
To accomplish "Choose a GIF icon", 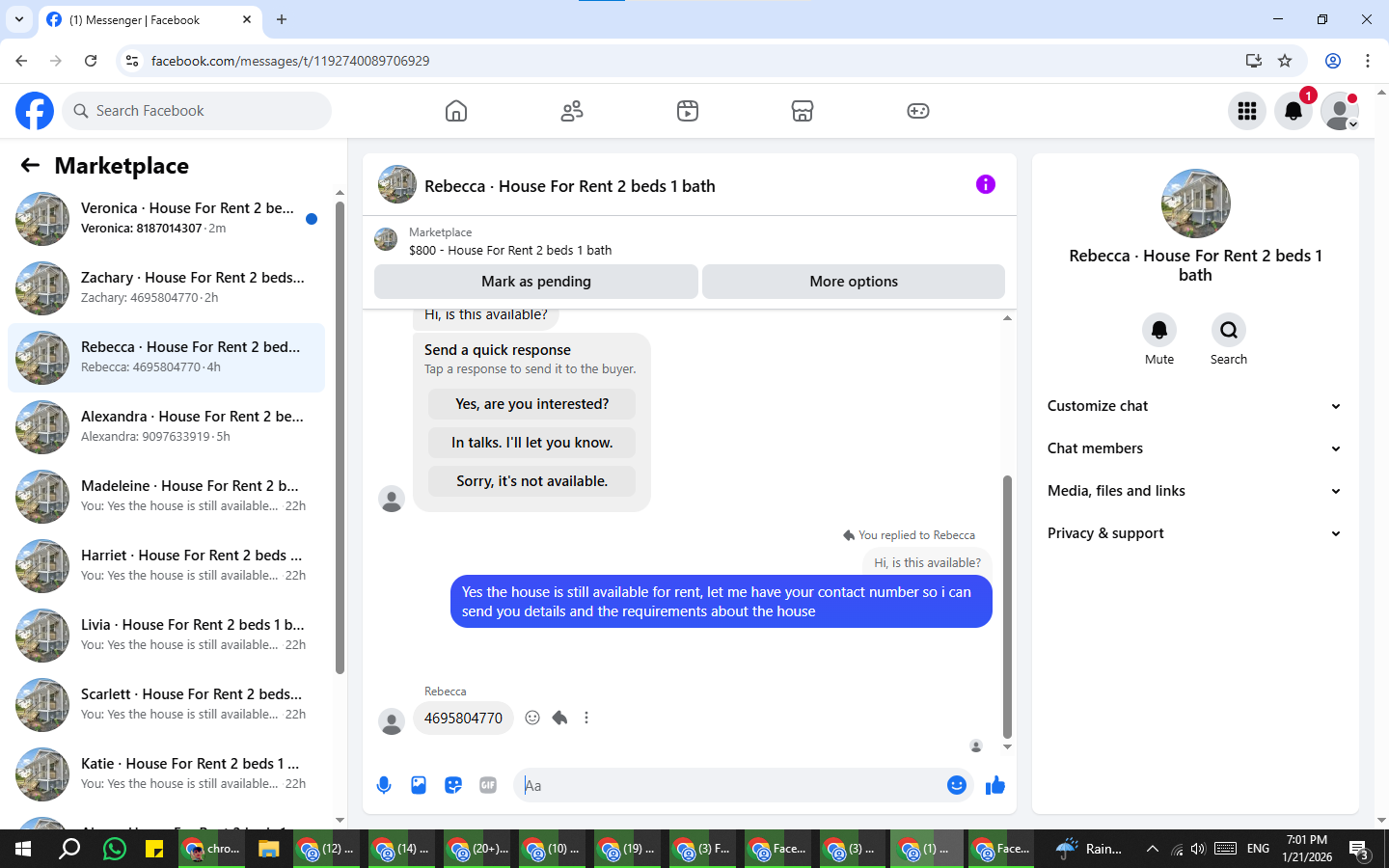I will coord(488,785).
